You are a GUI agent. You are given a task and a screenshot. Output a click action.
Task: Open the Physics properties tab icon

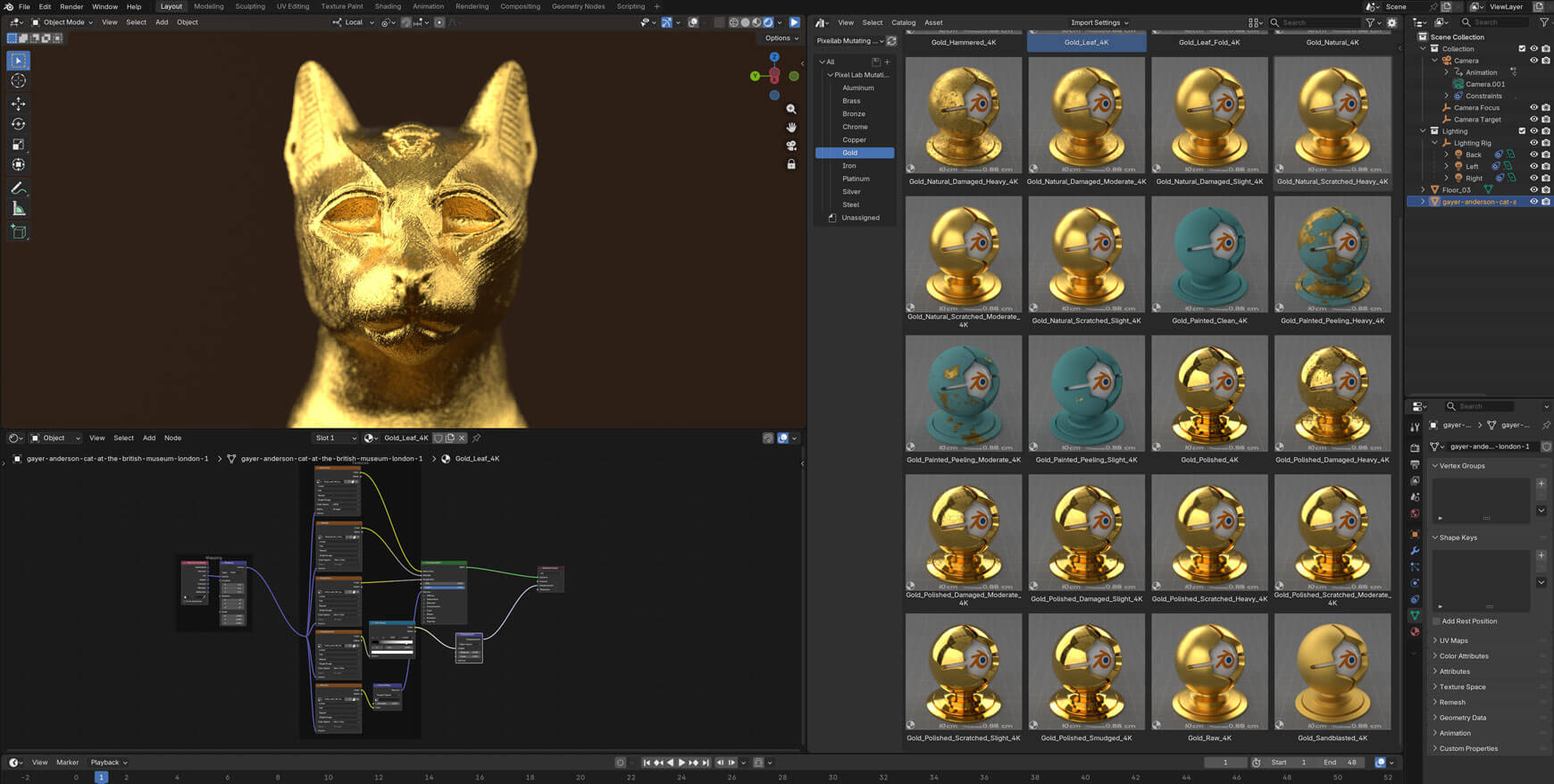(1415, 583)
